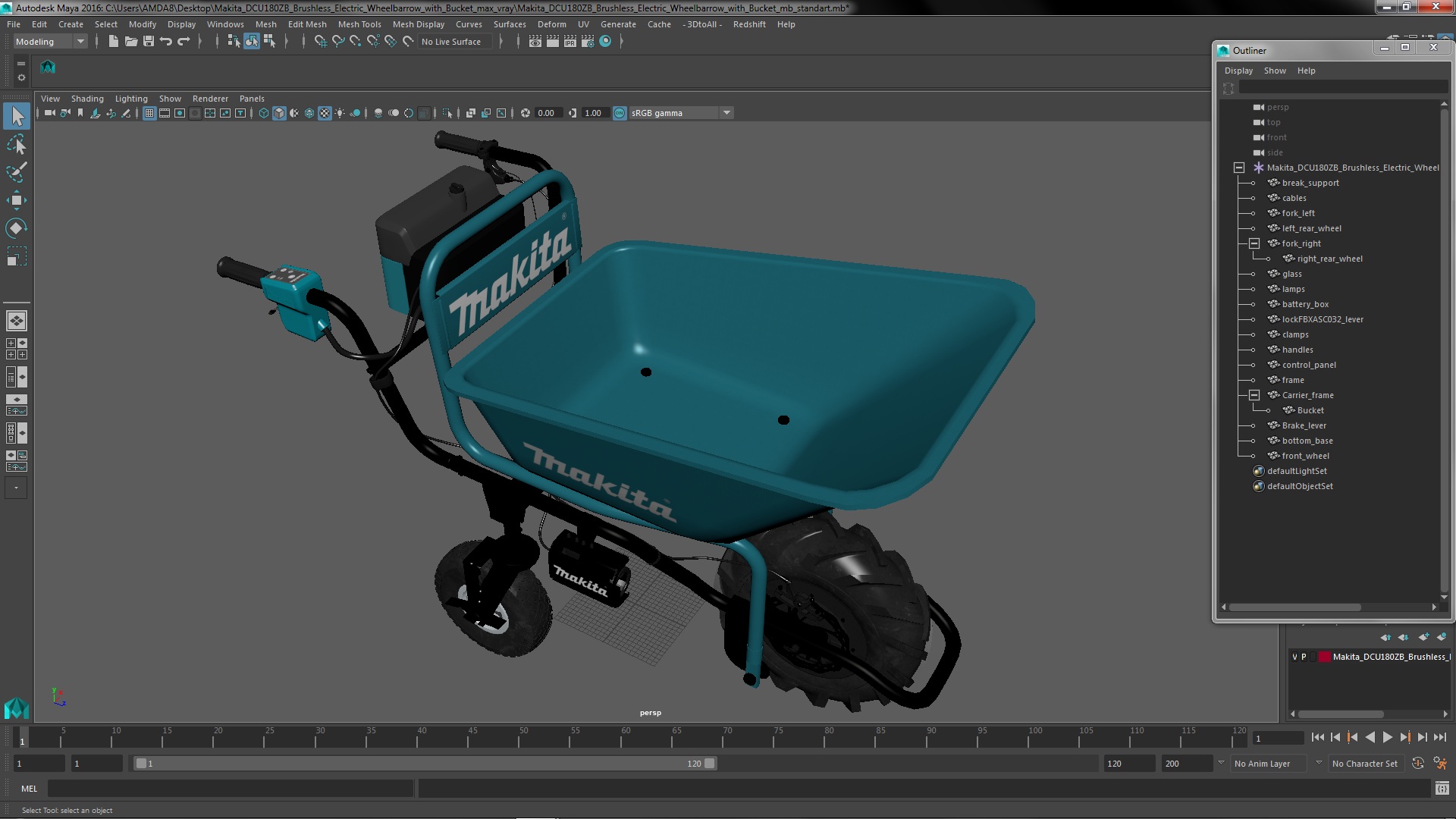Click the MEL command input field
The height and width of the screenshot is (819, 1456).
coord(231,789)
